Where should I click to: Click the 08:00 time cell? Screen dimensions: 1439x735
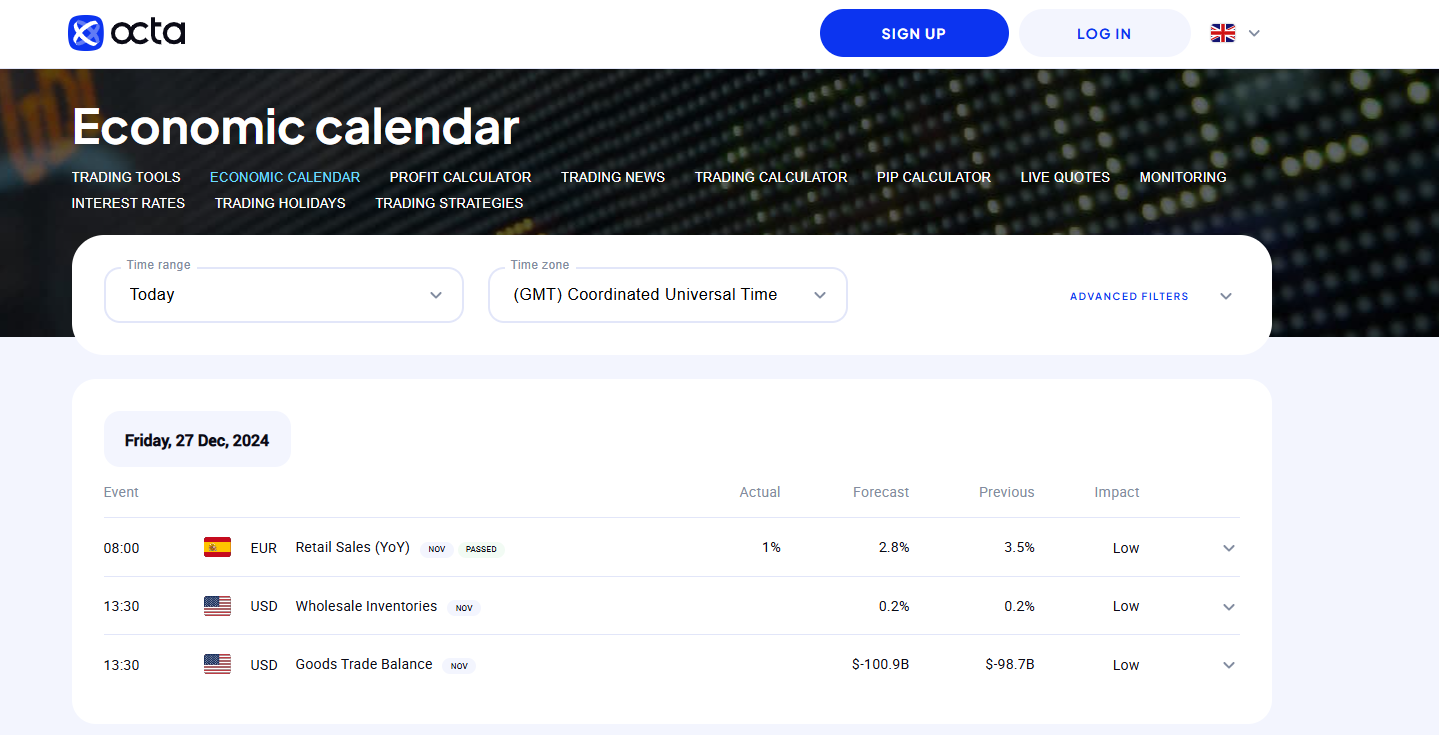pos(122,548)
